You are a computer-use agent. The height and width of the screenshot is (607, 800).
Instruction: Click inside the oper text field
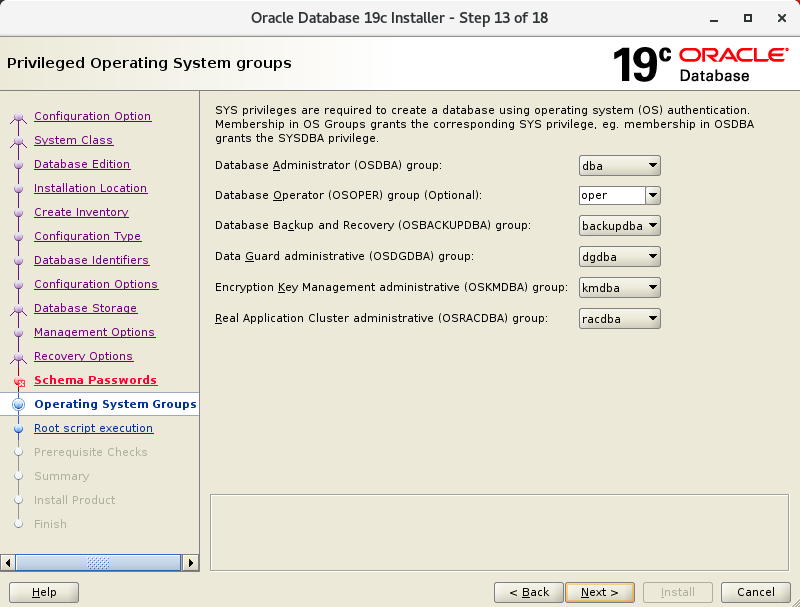tap(612, 195)
